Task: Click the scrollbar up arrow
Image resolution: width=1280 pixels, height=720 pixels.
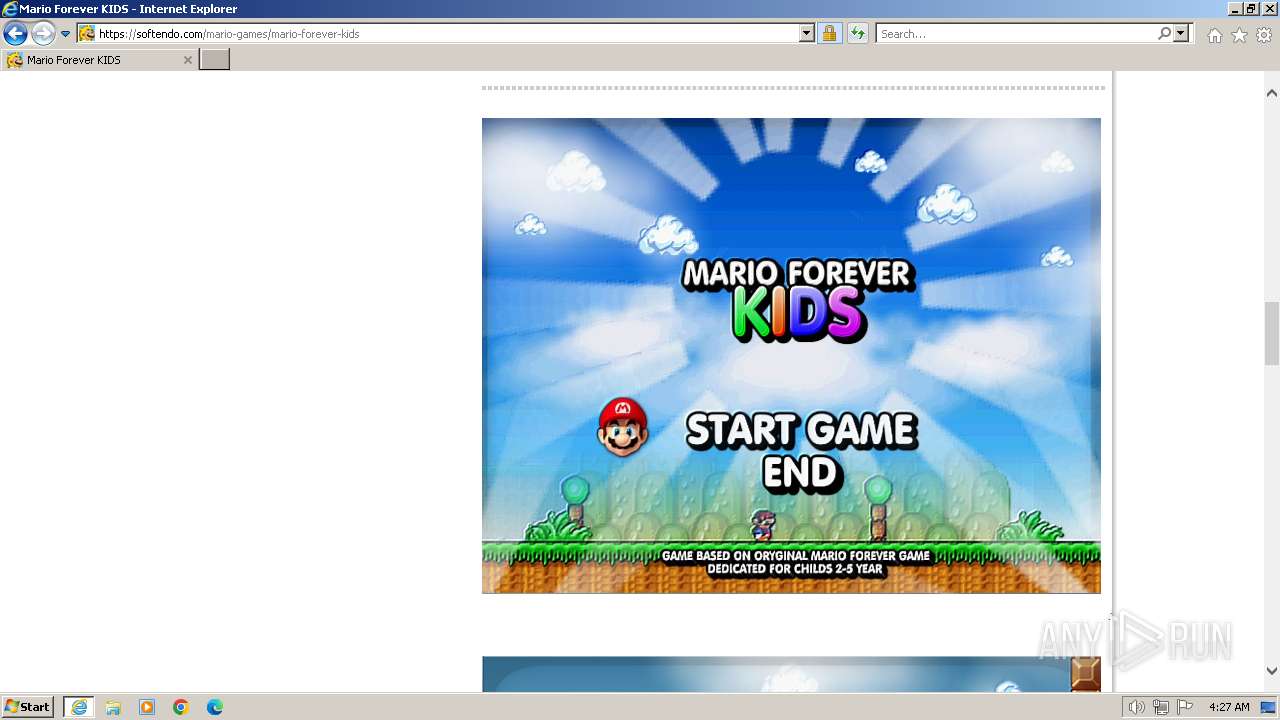Action: point(1272,93)
